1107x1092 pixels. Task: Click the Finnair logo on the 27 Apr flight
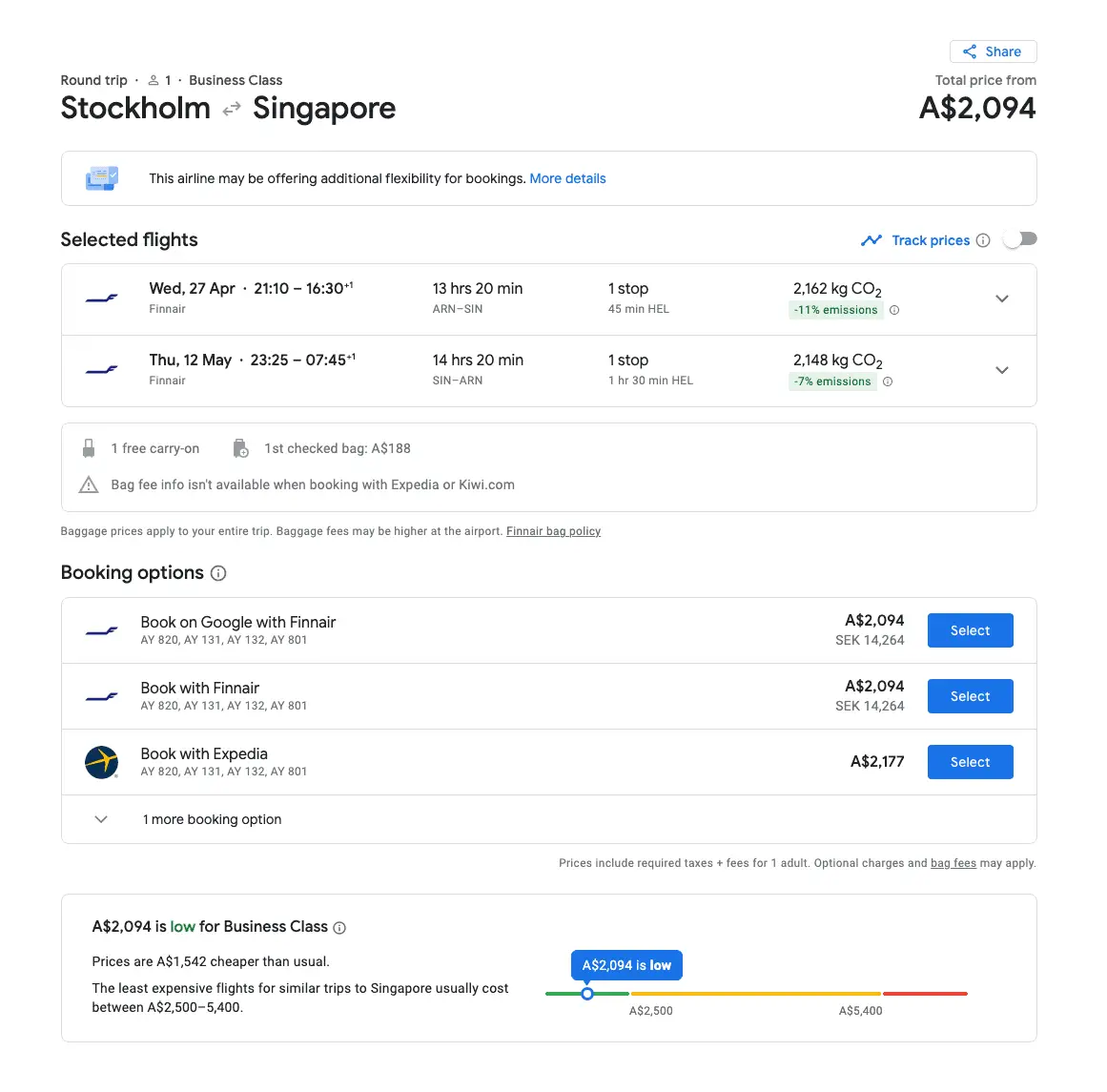click(x=102, y=299)
